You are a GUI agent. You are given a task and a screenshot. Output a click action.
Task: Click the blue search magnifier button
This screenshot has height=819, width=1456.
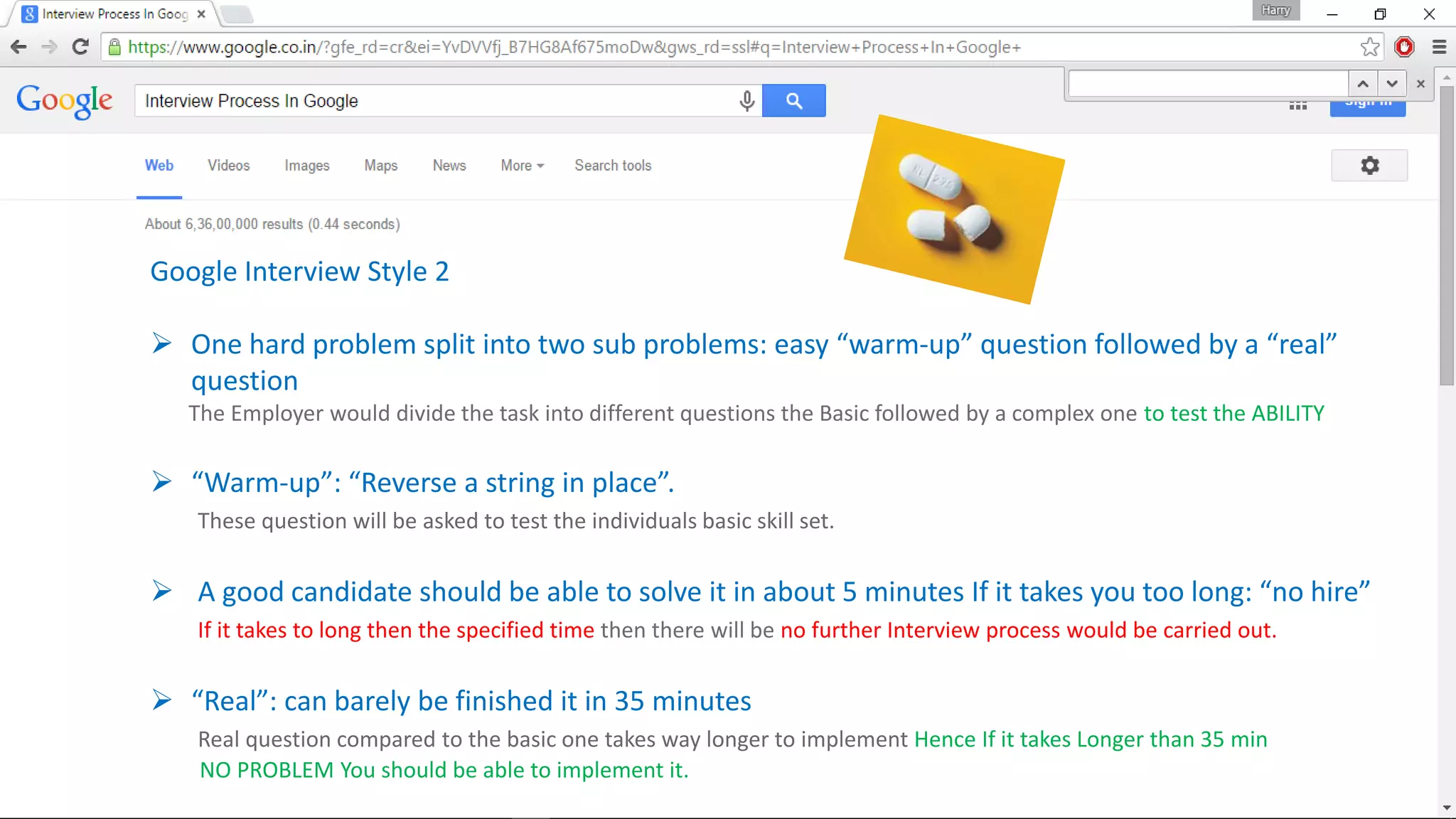794,100
